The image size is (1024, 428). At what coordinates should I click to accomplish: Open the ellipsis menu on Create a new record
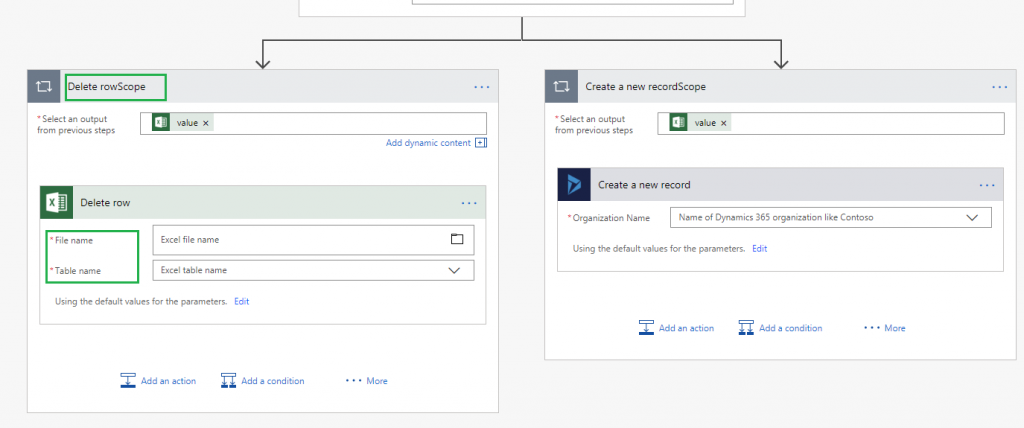click(x=987, y=185)
